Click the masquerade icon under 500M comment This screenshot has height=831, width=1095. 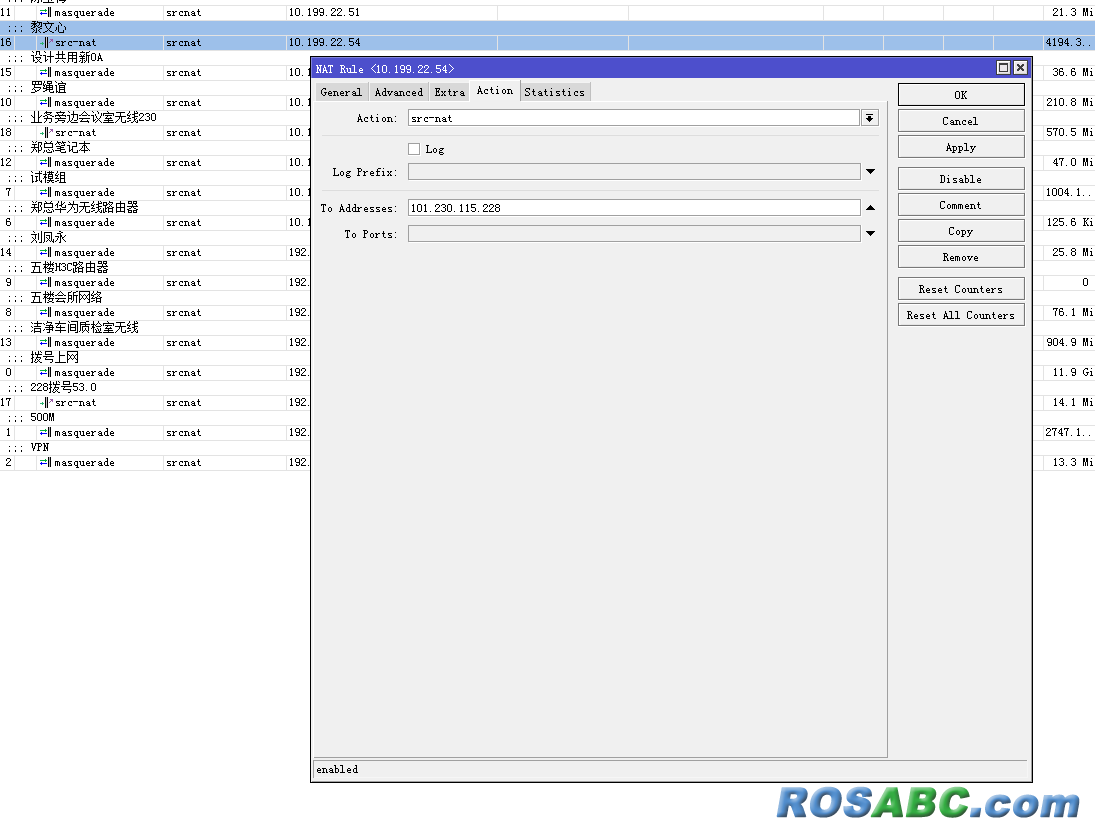click(x=46, y=432)
